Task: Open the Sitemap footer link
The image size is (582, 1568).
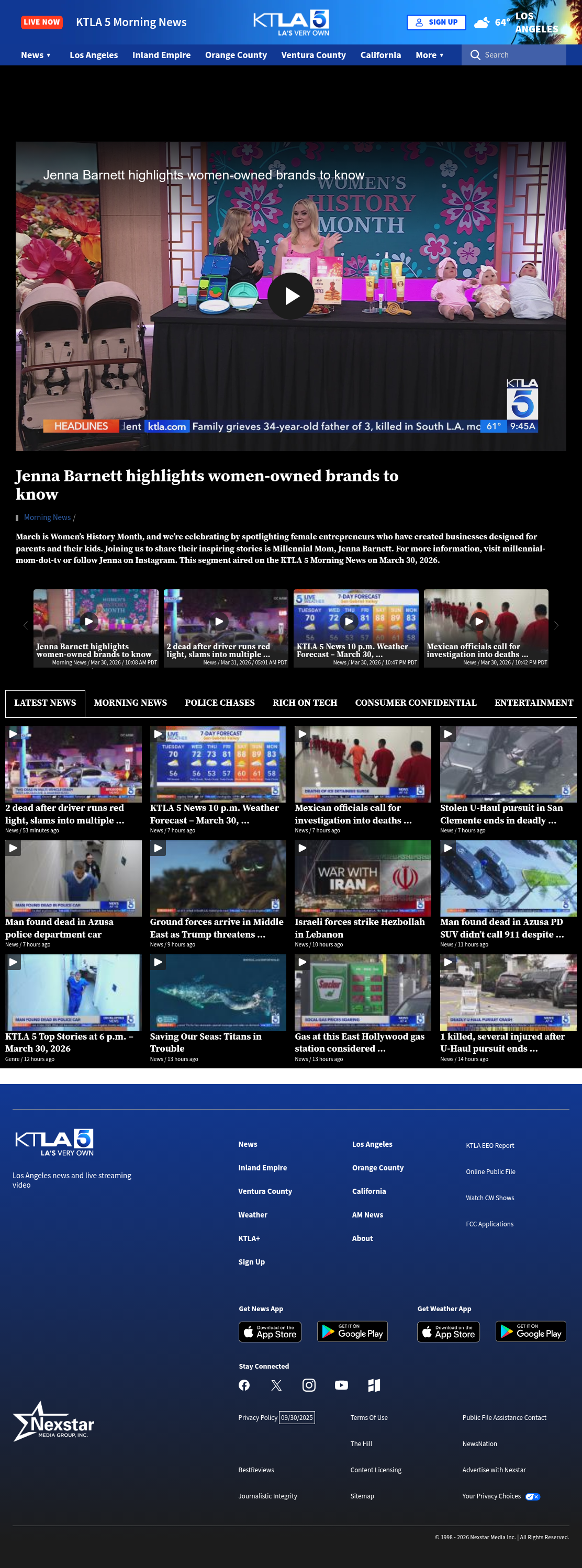Action: [362, 1496]
